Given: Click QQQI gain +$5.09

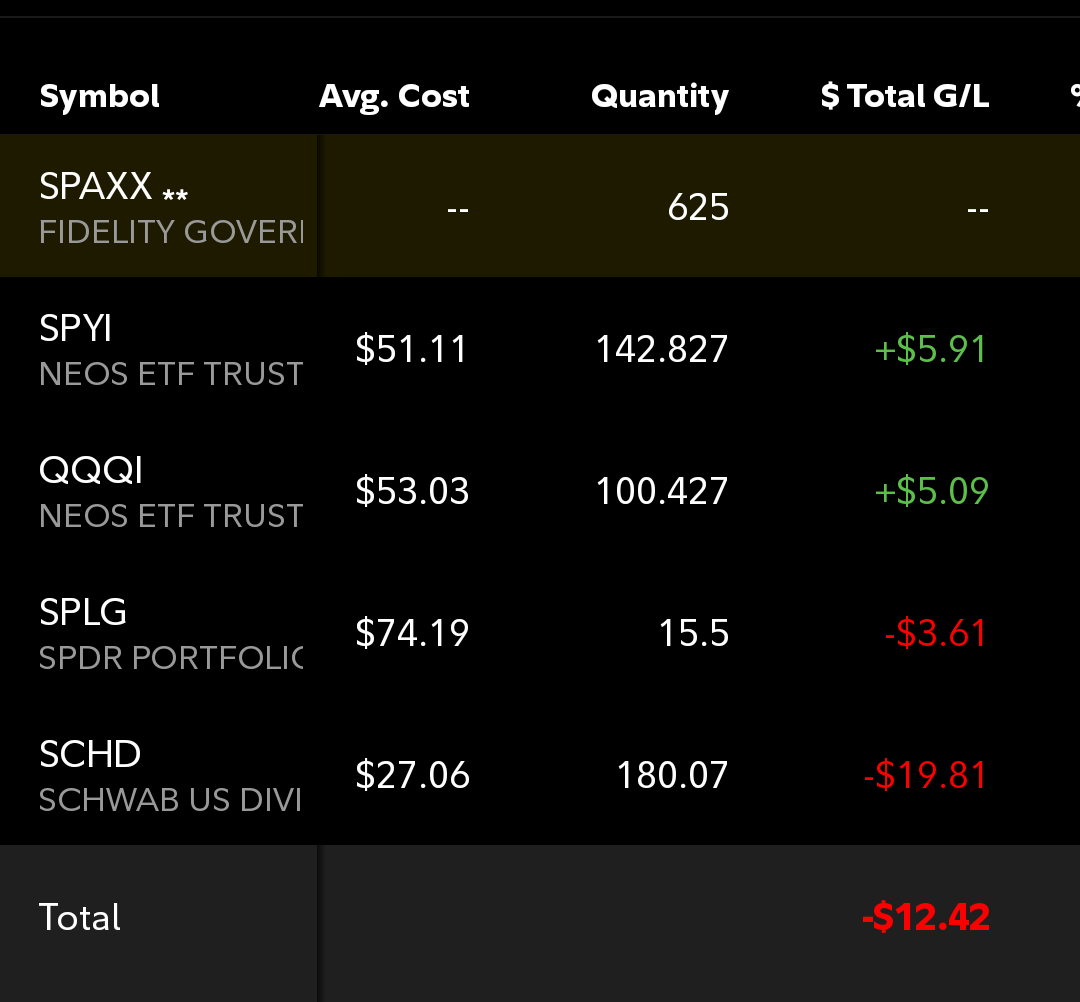Looking at the screenshot, I should 931,491.
